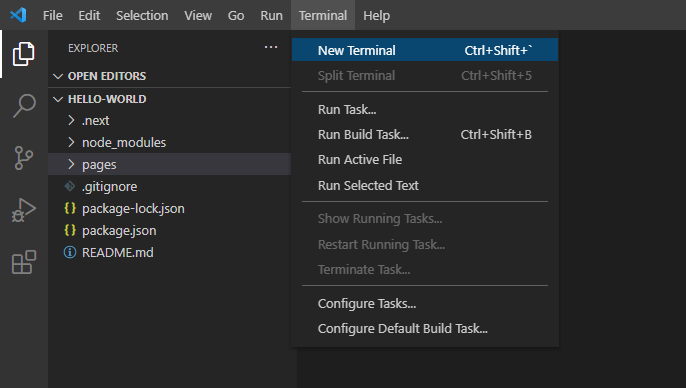Collapse the OPEN EDITORS section

pos(58,76)
